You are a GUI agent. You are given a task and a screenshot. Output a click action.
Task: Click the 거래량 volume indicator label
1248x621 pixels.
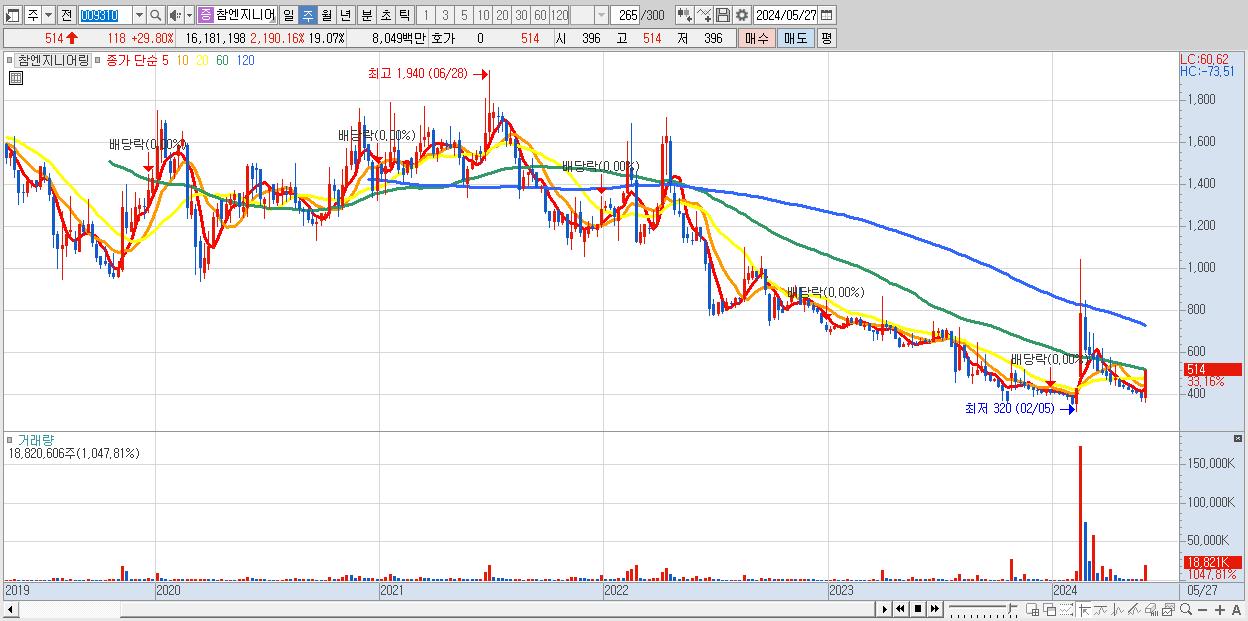tap(34, 439)
